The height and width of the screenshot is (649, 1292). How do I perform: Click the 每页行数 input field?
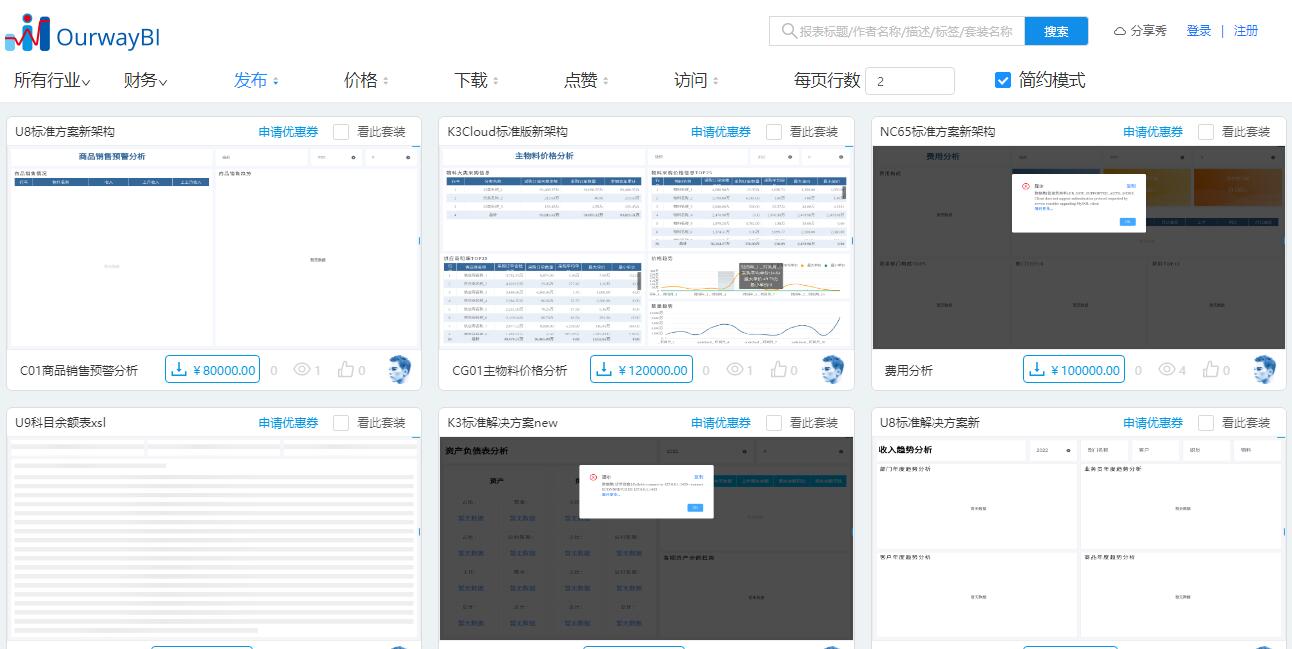[x=911, y=81]
